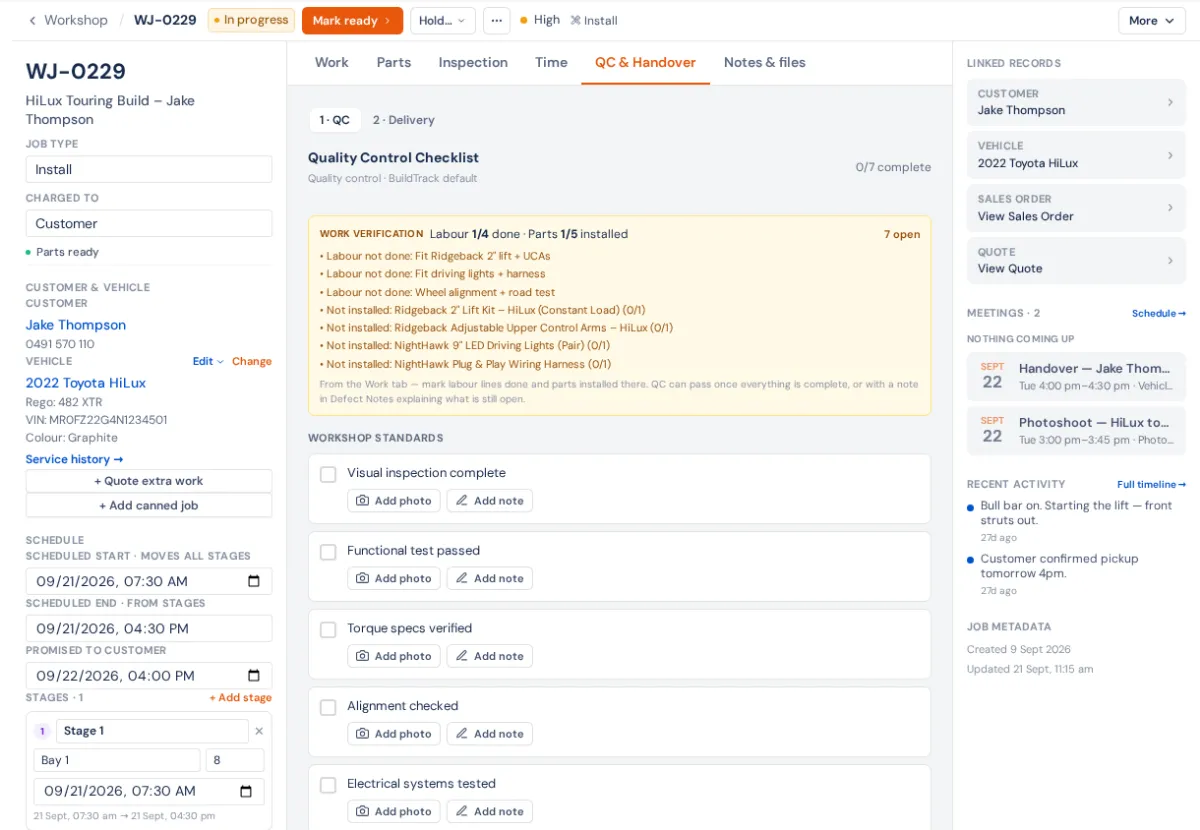The width and height of the screenshot is (1200, 830).
Task: Open calendar picker for Scheduled Start
Action: [x=254, y=581]
